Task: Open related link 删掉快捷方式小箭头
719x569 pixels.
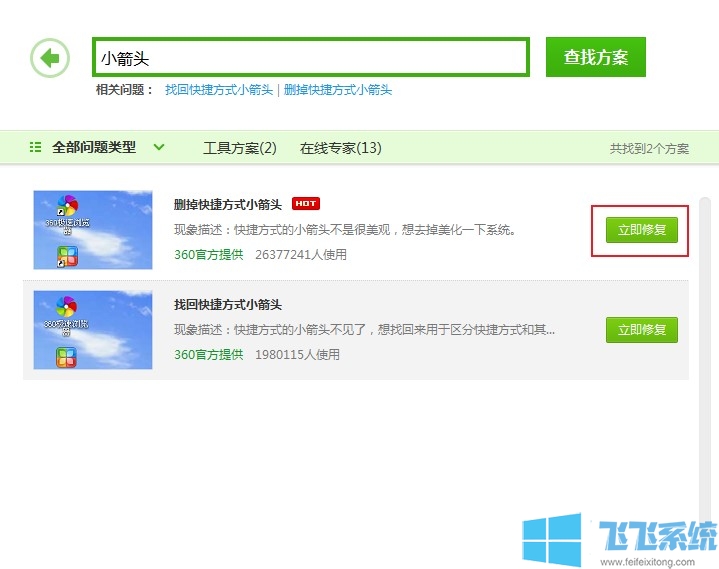Action: [337, 89]
